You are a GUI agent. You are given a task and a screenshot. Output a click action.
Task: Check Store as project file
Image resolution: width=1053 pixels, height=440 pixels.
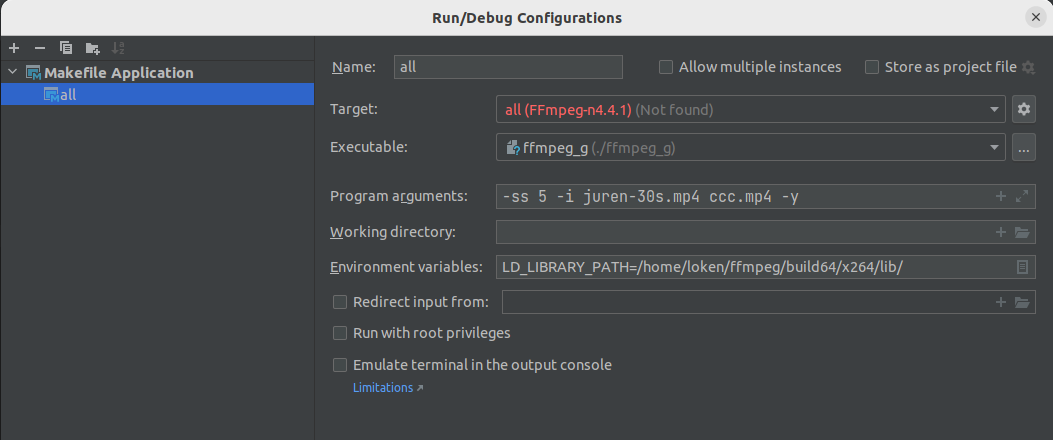872,67
